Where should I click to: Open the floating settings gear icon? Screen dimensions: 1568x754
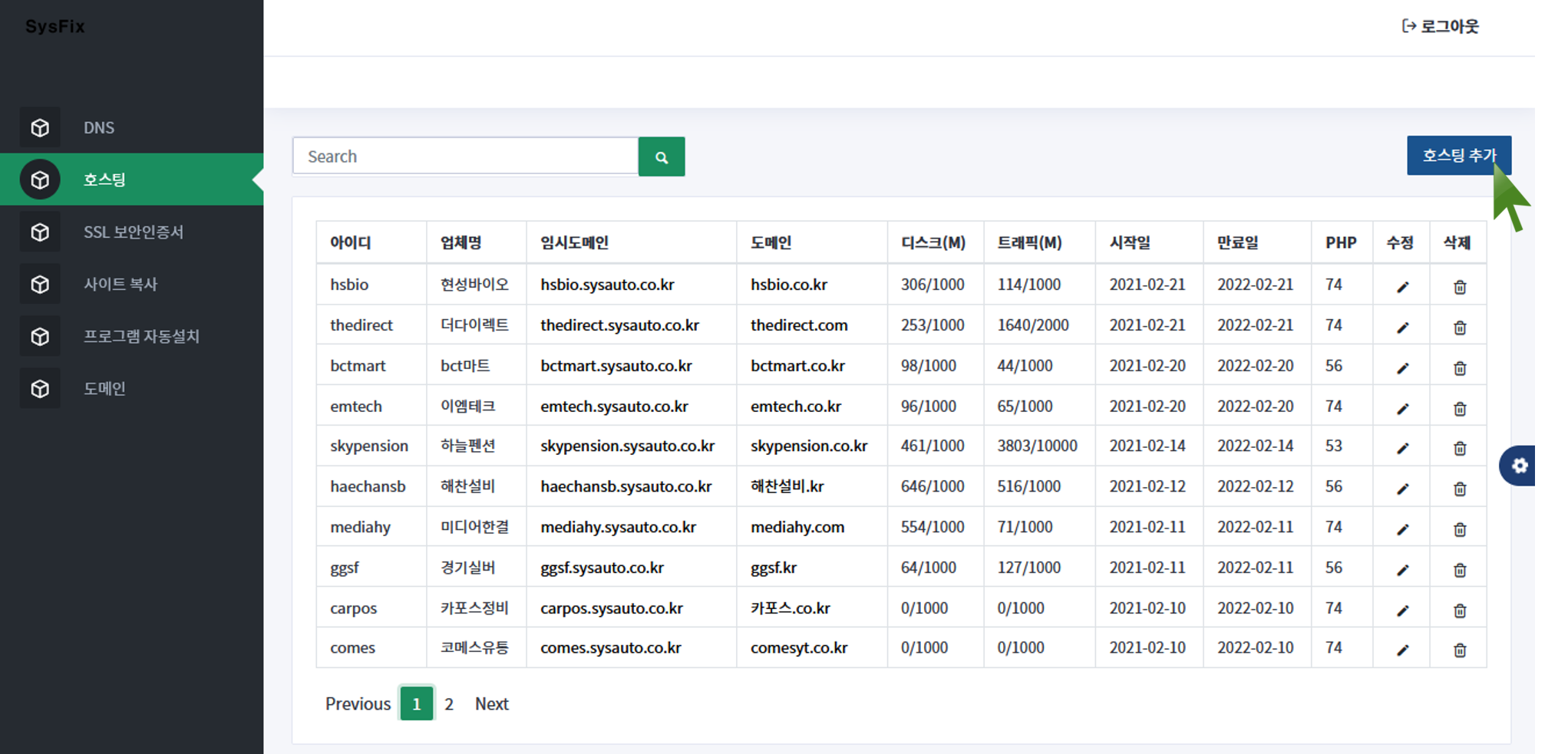click(x=1519, y=466)
